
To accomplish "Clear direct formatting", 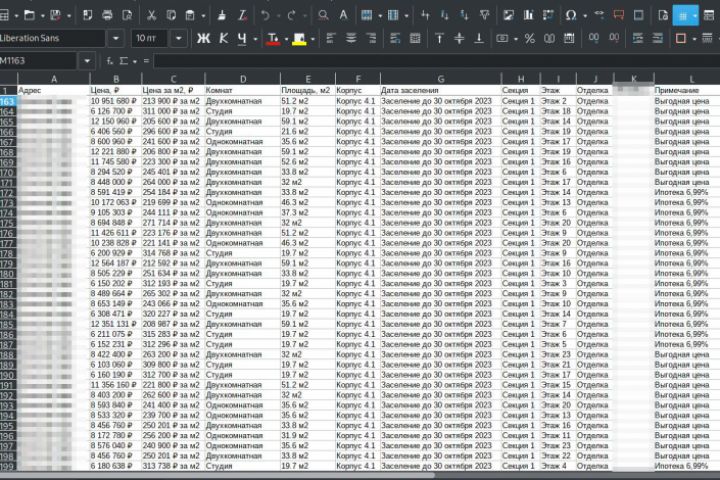I will [242, 15].
